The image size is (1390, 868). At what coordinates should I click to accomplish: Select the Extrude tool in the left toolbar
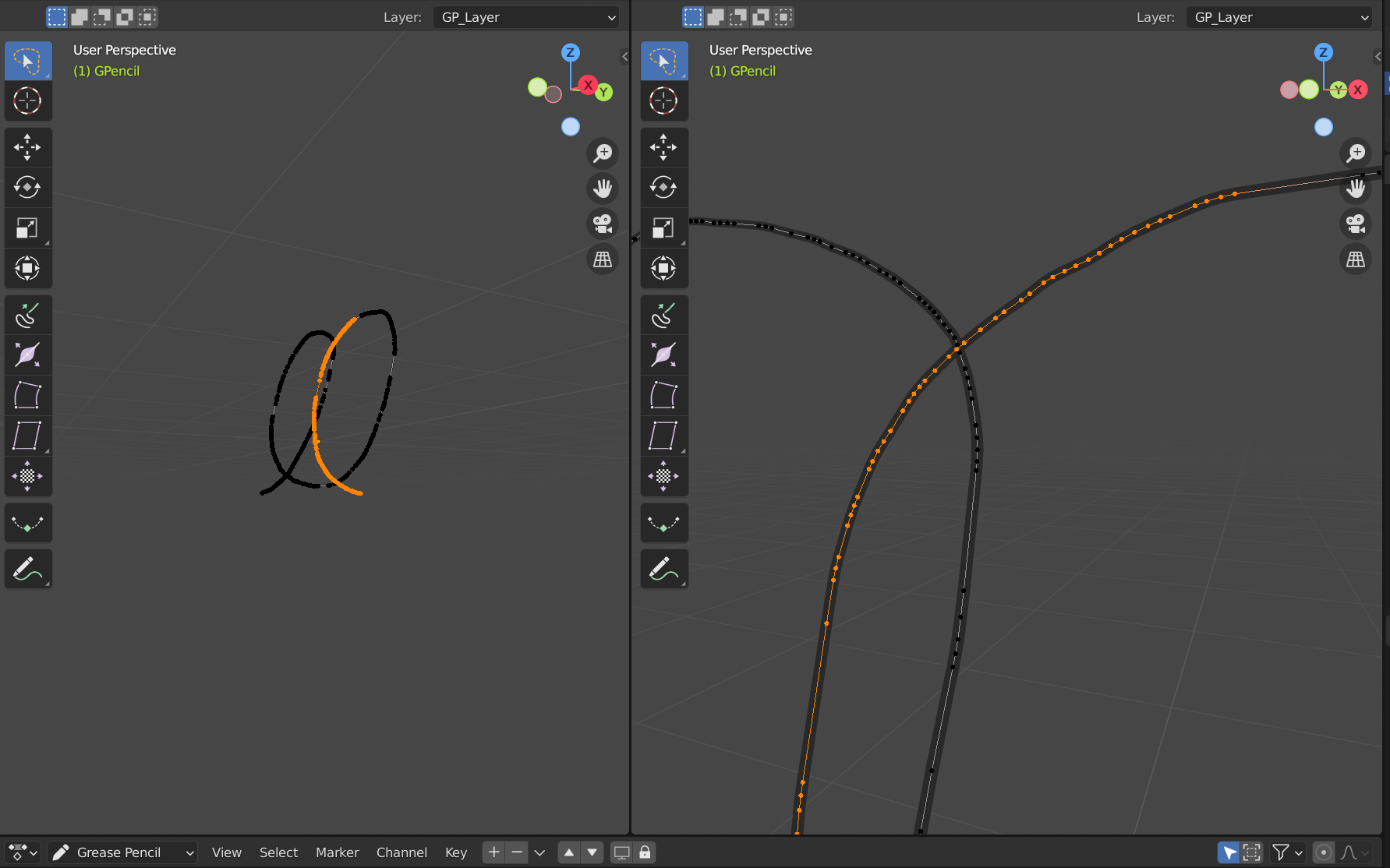coord(28,315)
